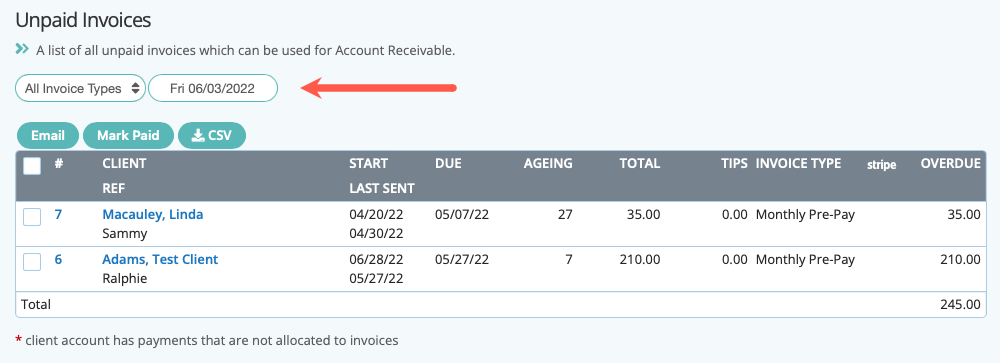1000x363 pixels.
Task: Check the box for invoice 6
Action: pyautogui.click(x=32, y=262)
